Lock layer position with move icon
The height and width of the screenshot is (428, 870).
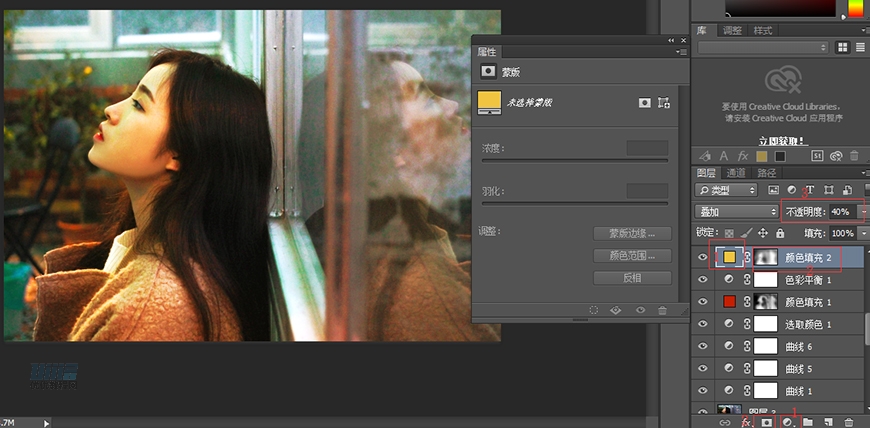coord(763,233)
